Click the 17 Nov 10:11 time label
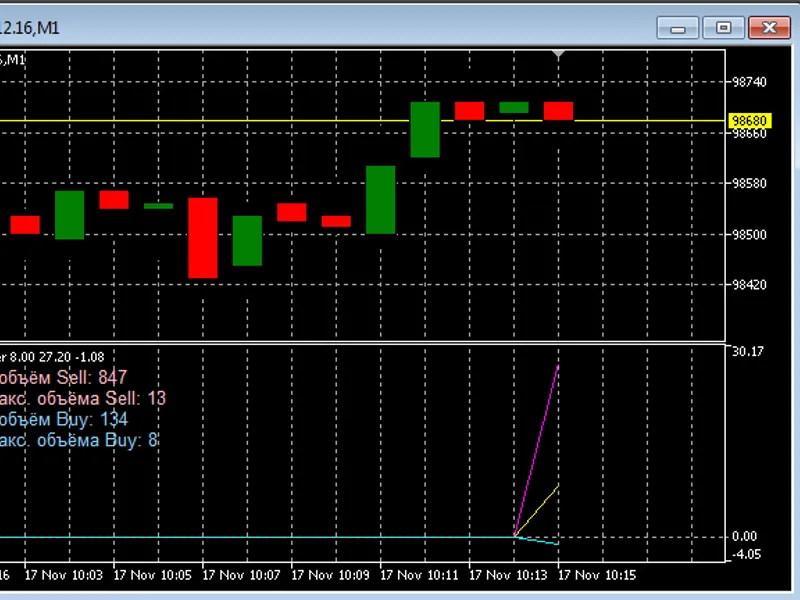 [x=419, y=576]
